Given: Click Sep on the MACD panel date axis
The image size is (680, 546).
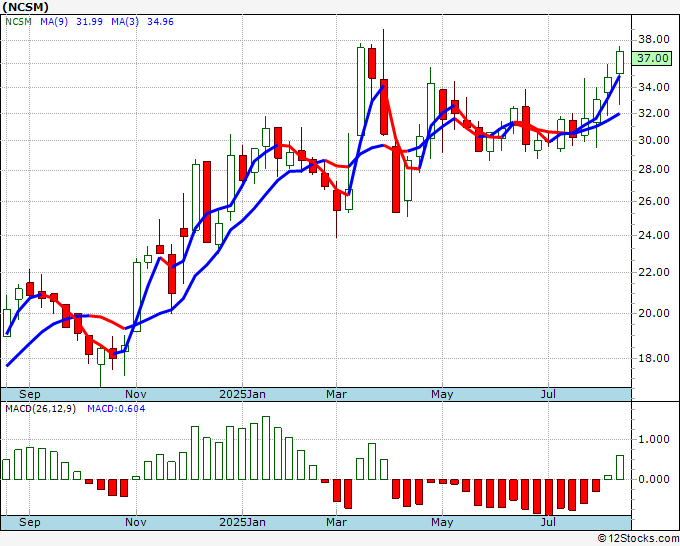Looking at the screenshot, I should click(29, 522).
